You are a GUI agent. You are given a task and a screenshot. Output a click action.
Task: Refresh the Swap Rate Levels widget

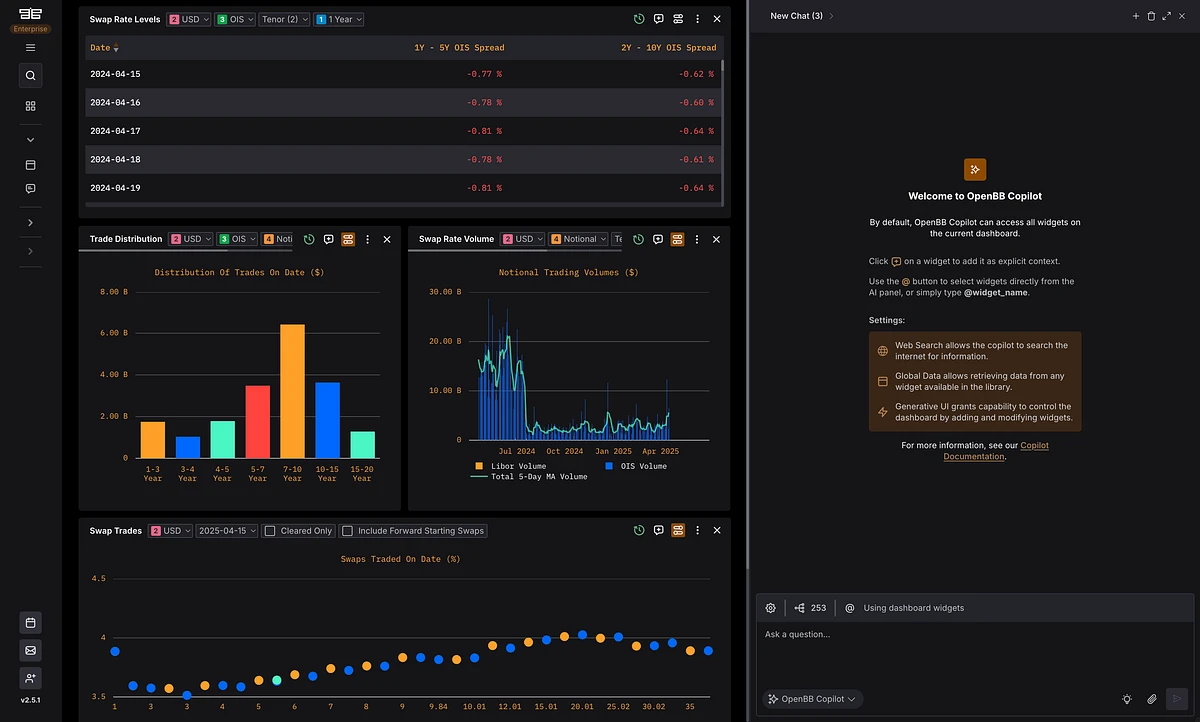click(x=639, y=18)
